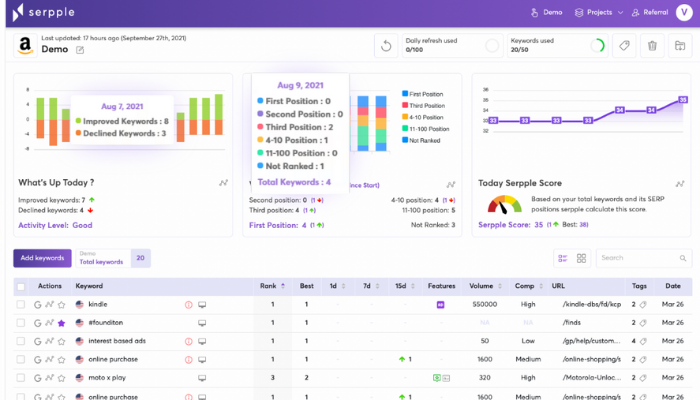Click the refresh rankings icon
This screenshot has width=700, height=400.
point(386,45)
